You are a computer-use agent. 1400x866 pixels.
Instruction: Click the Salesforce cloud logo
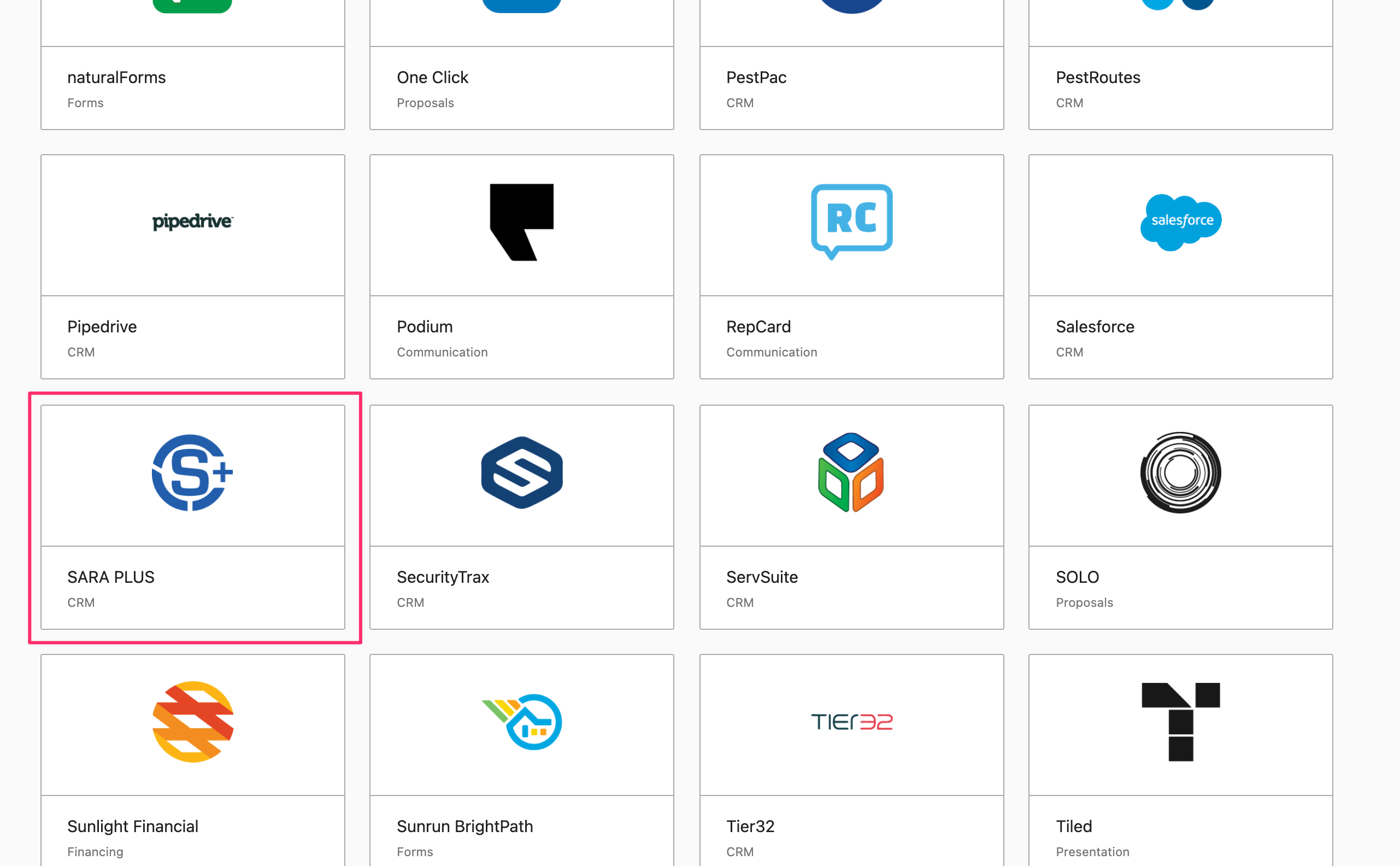[1181, 221]
